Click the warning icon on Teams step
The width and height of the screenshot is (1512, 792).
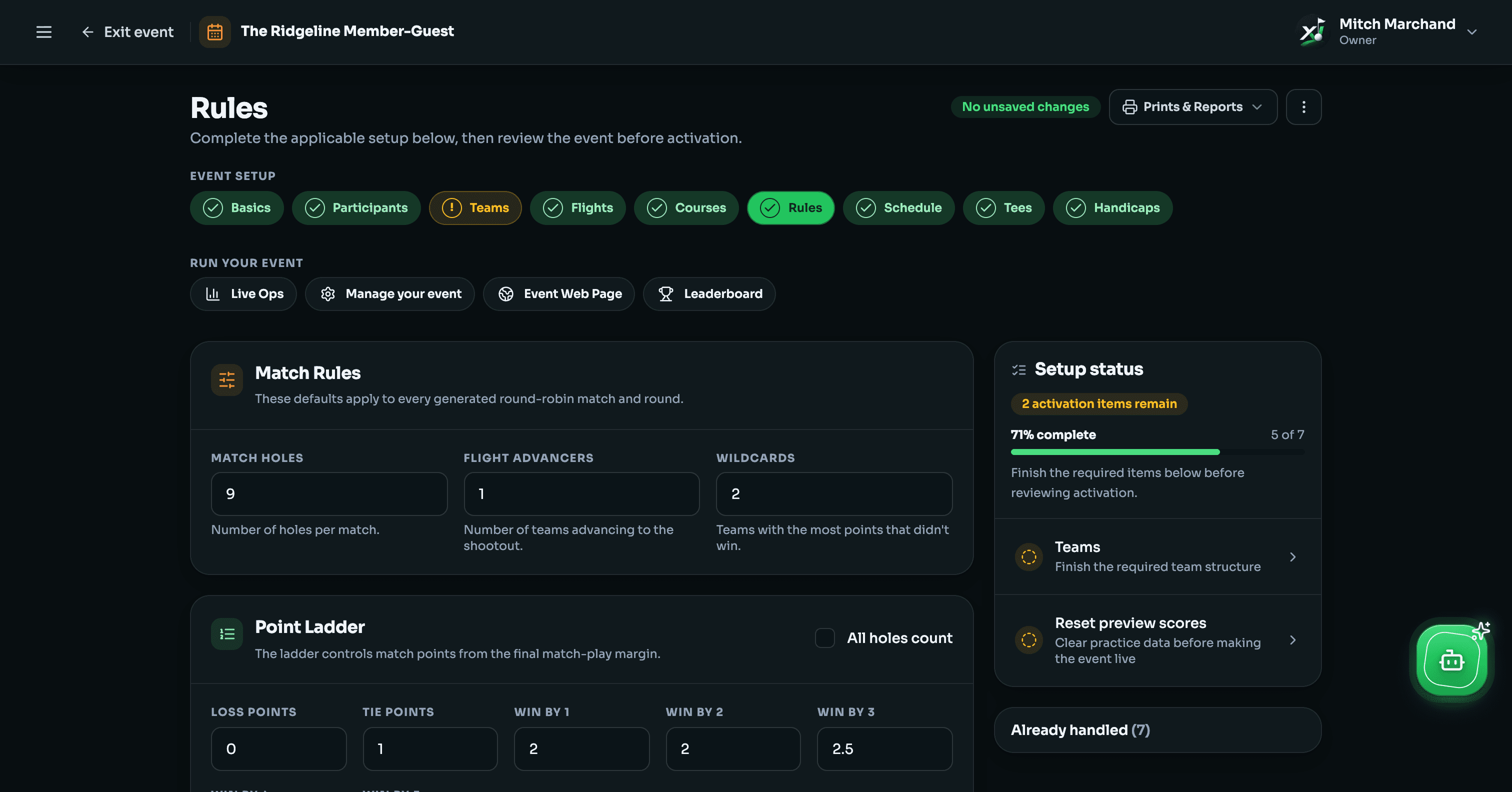452,208
